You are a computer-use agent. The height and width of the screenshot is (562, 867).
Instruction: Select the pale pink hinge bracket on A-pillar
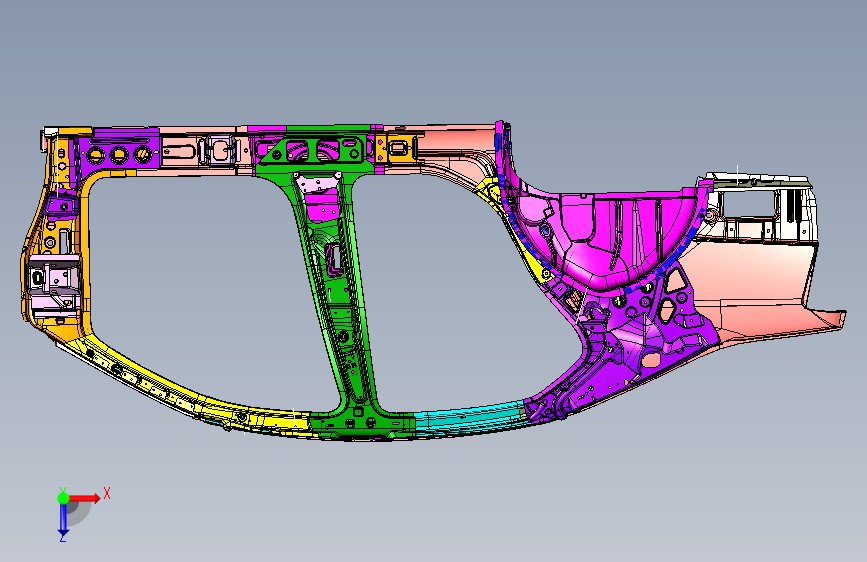(54, 285)
